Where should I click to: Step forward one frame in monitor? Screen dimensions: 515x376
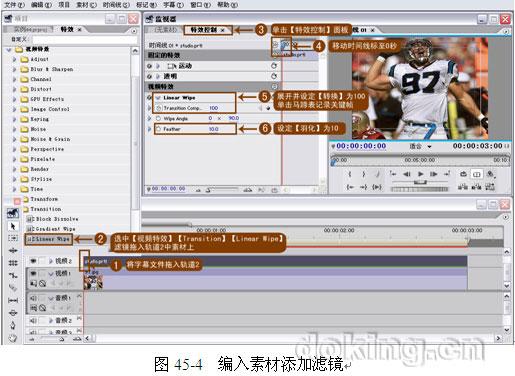[433, 174]
